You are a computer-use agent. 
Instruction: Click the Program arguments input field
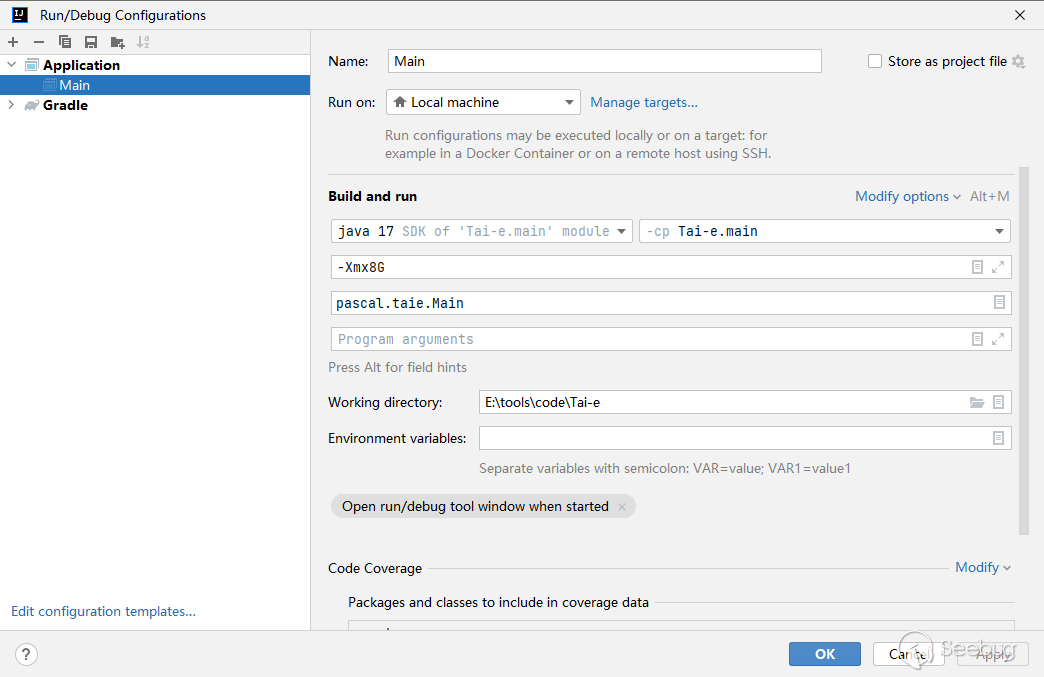coord(650,339)
